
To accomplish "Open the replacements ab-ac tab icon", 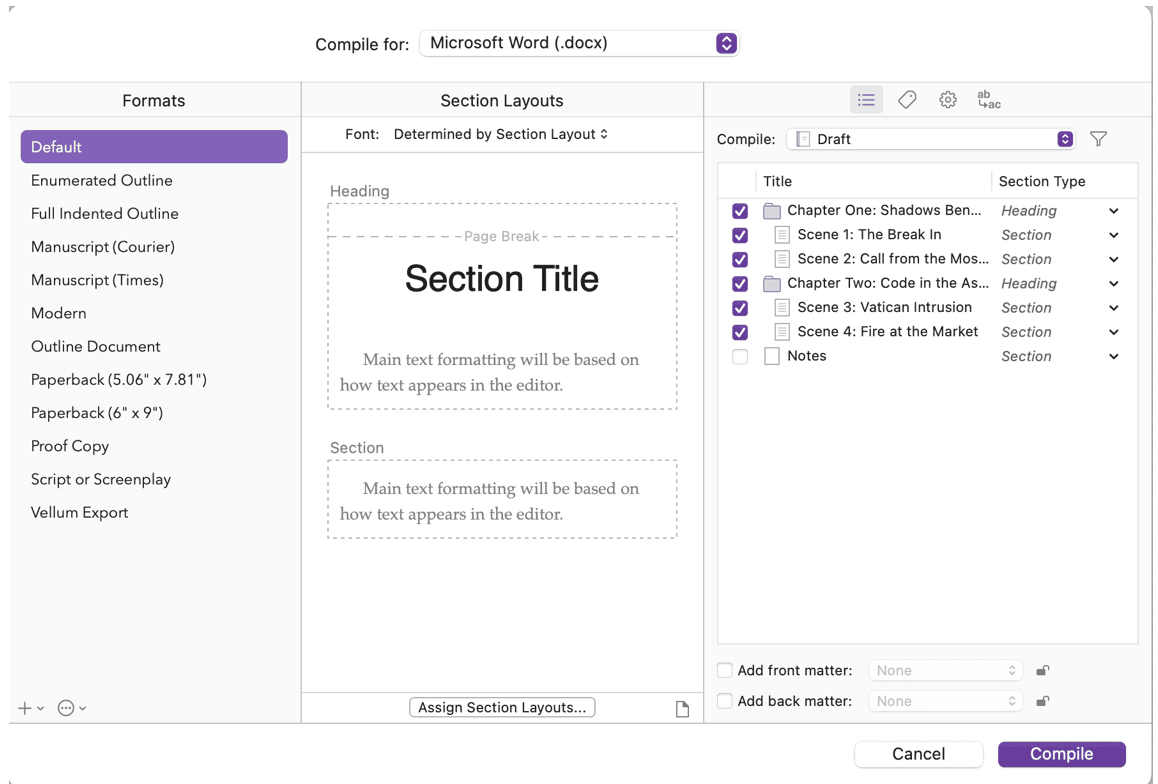I will tap(988, 100).
